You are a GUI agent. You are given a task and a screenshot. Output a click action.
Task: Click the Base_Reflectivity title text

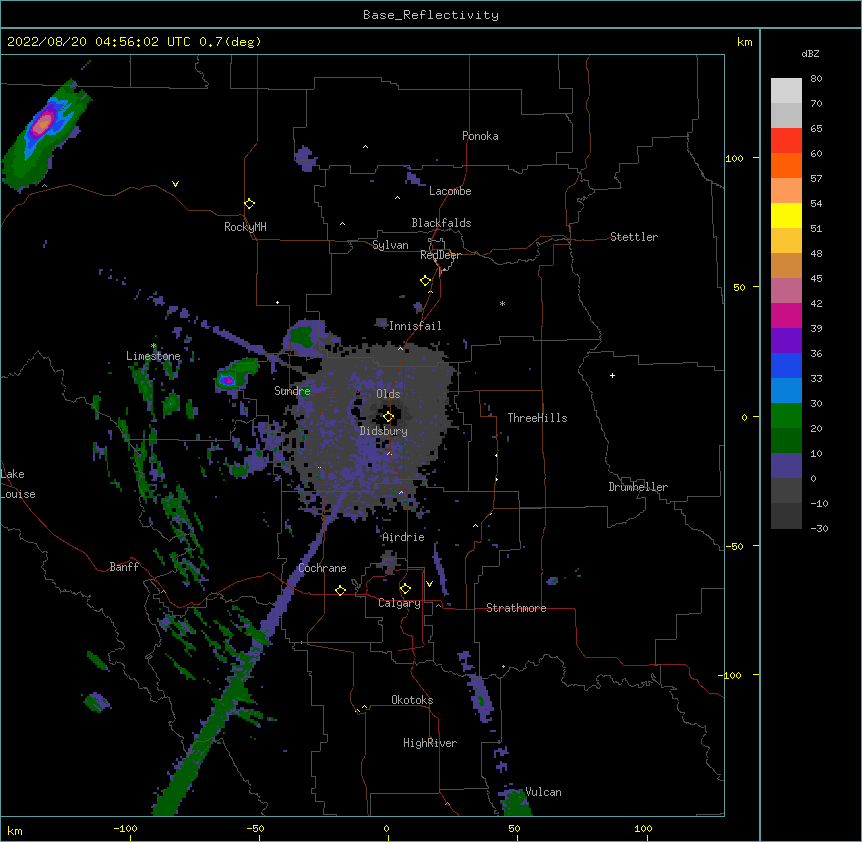[431, 15]
